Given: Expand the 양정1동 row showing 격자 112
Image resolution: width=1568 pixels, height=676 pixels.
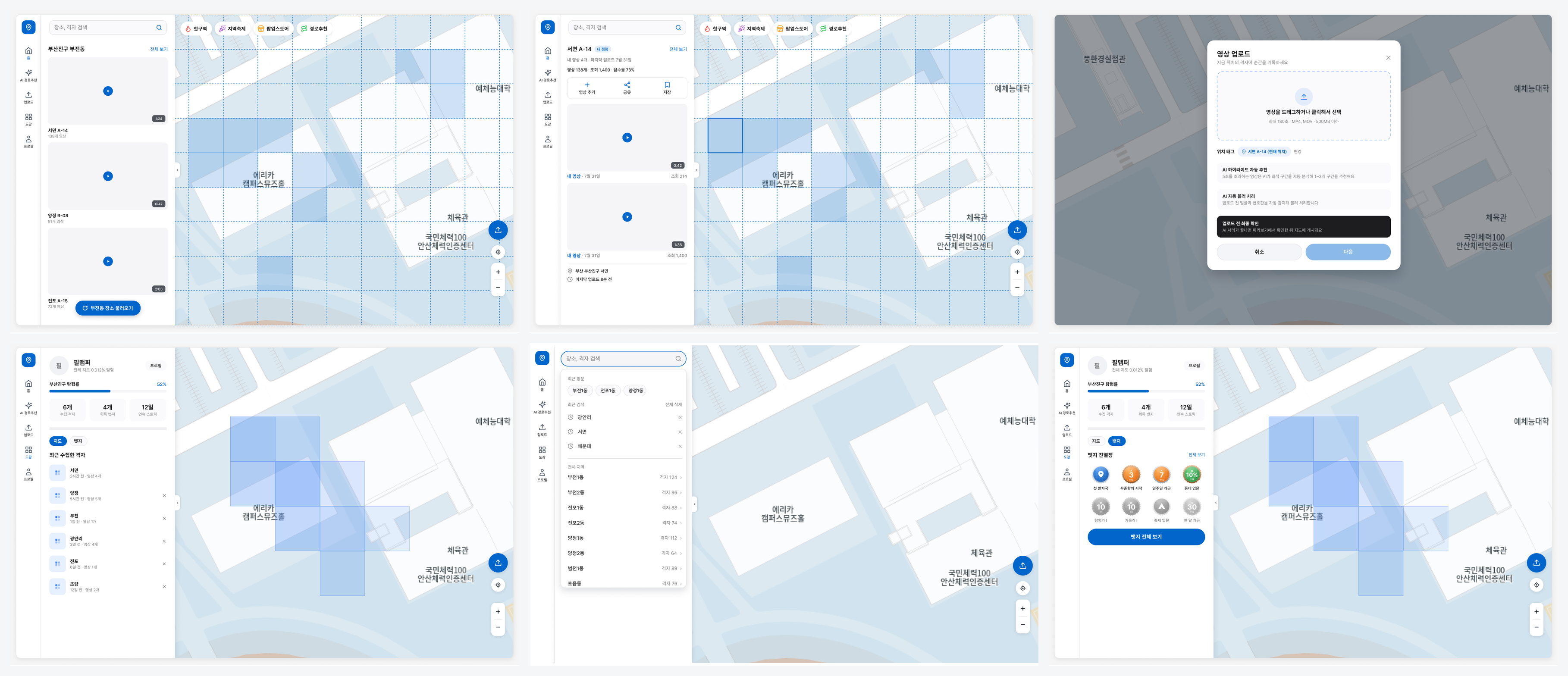Looking at the screenshot, I should pos(624,538).
